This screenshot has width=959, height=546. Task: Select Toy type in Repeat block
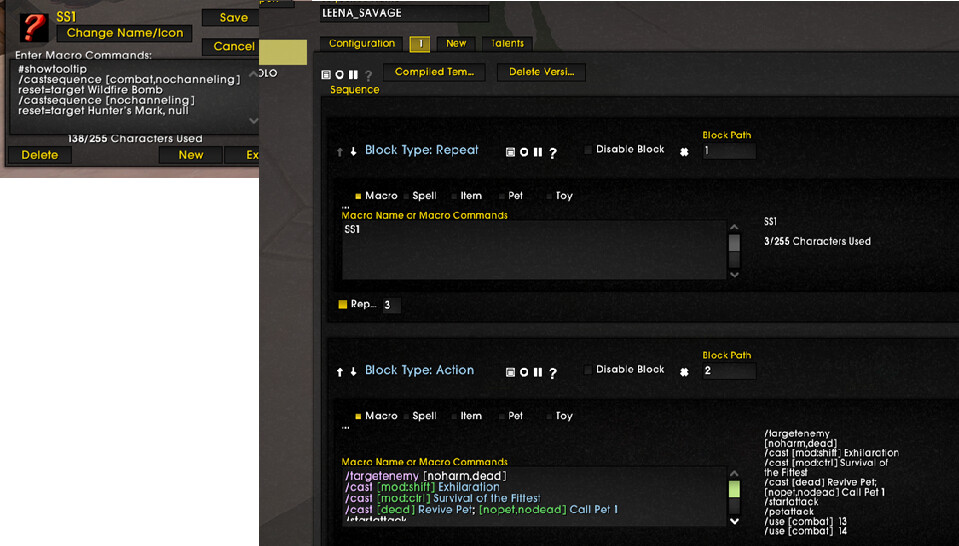coord(549,196)
